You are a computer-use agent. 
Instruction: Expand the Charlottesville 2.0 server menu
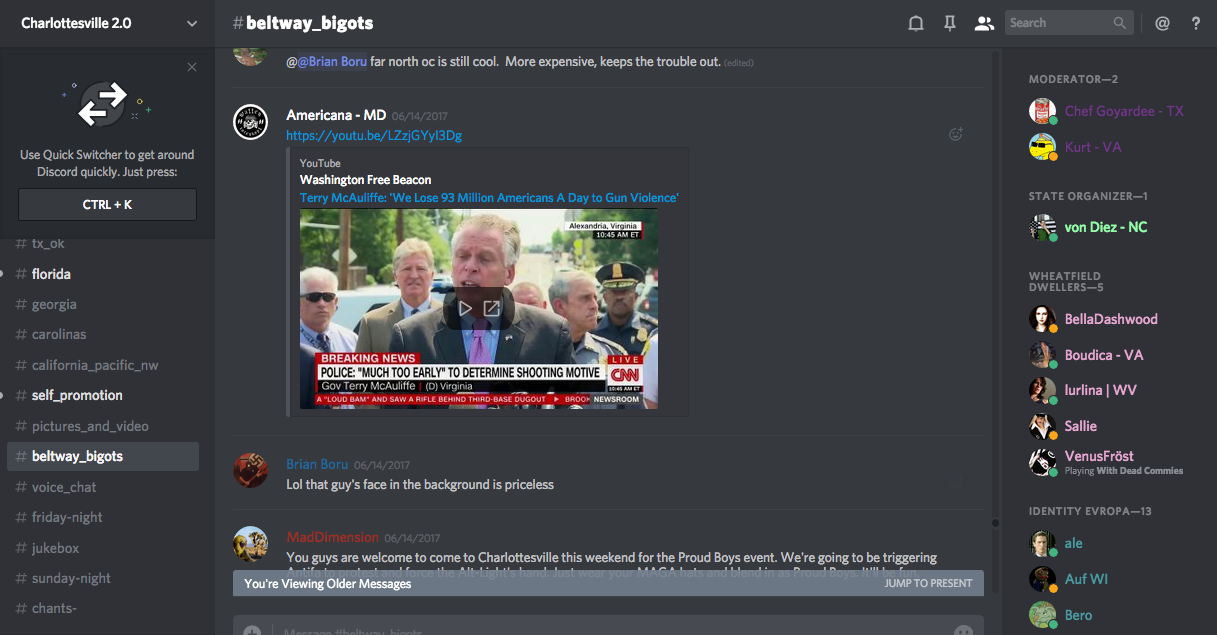tap(192, 23)
